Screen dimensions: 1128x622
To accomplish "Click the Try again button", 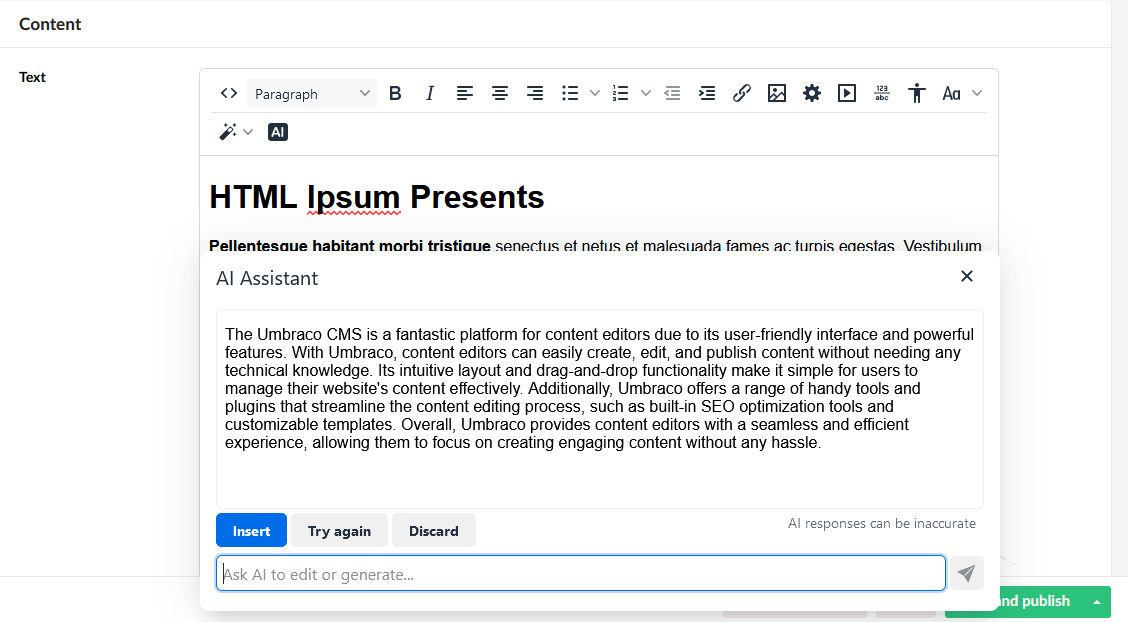I will 340,531.
